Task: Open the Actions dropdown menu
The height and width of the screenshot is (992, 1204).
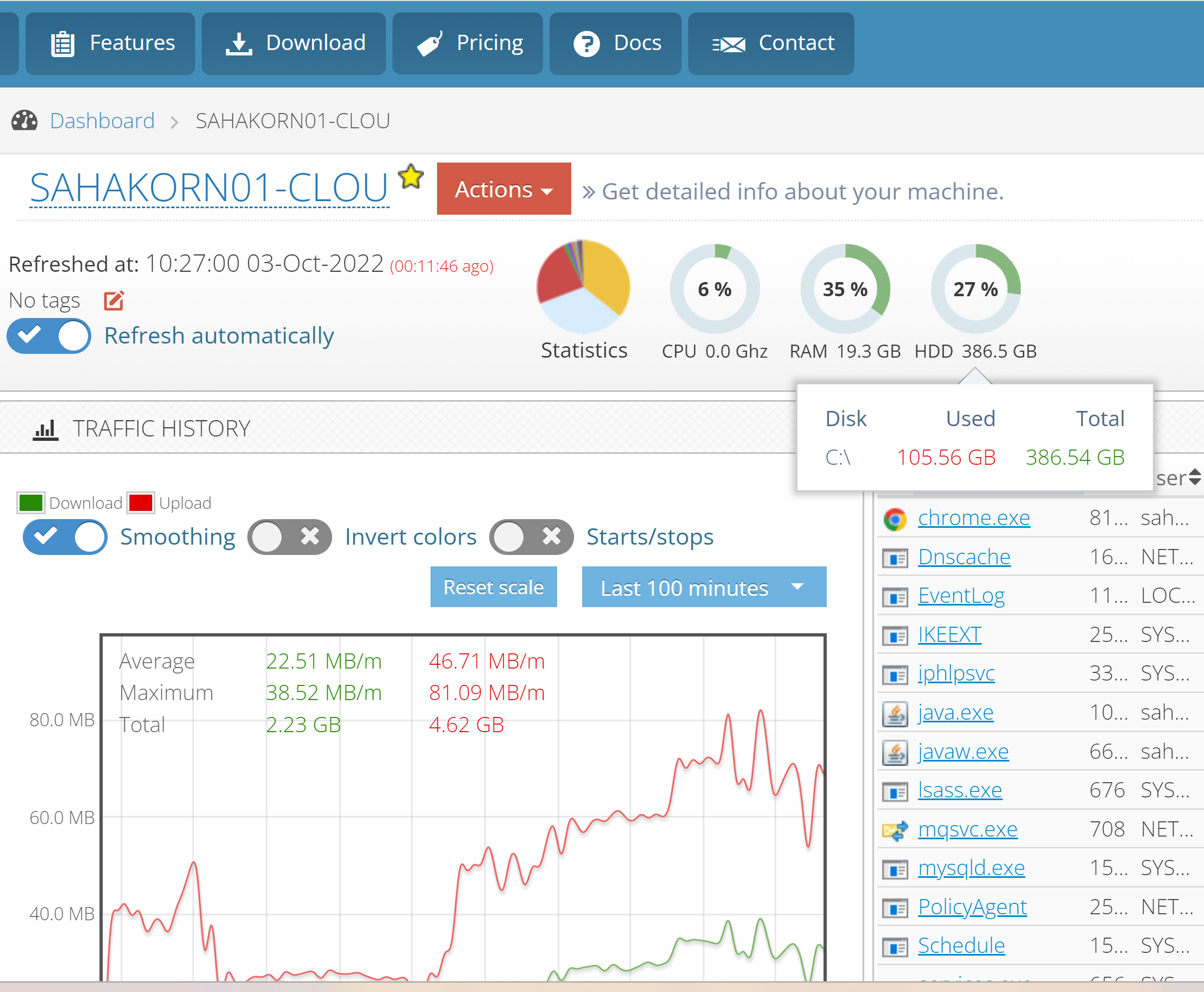Action: click(503, 189)
